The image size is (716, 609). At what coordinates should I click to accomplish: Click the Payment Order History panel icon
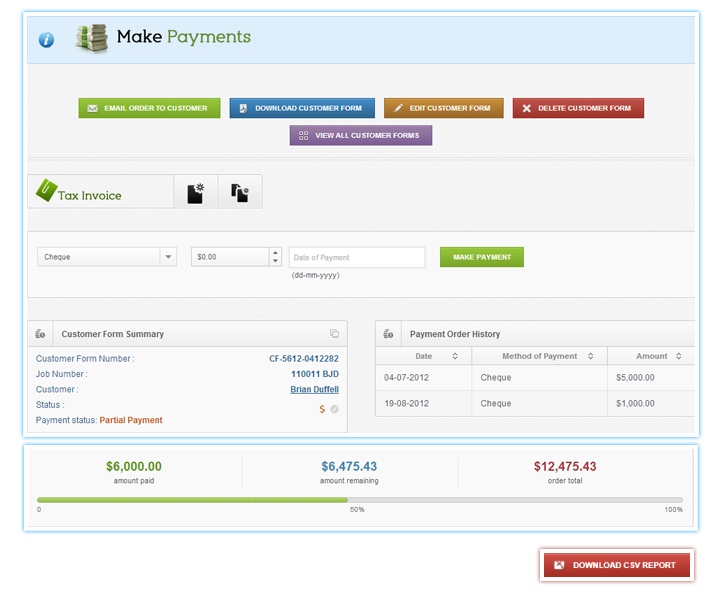coord(388,334)
